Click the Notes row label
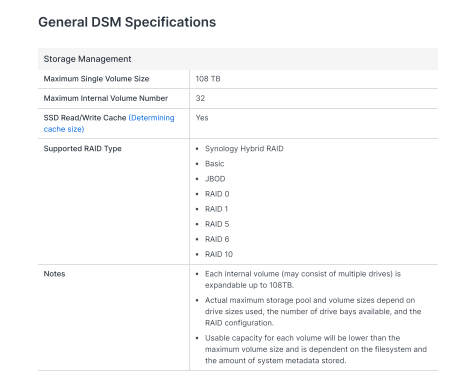 54,274
